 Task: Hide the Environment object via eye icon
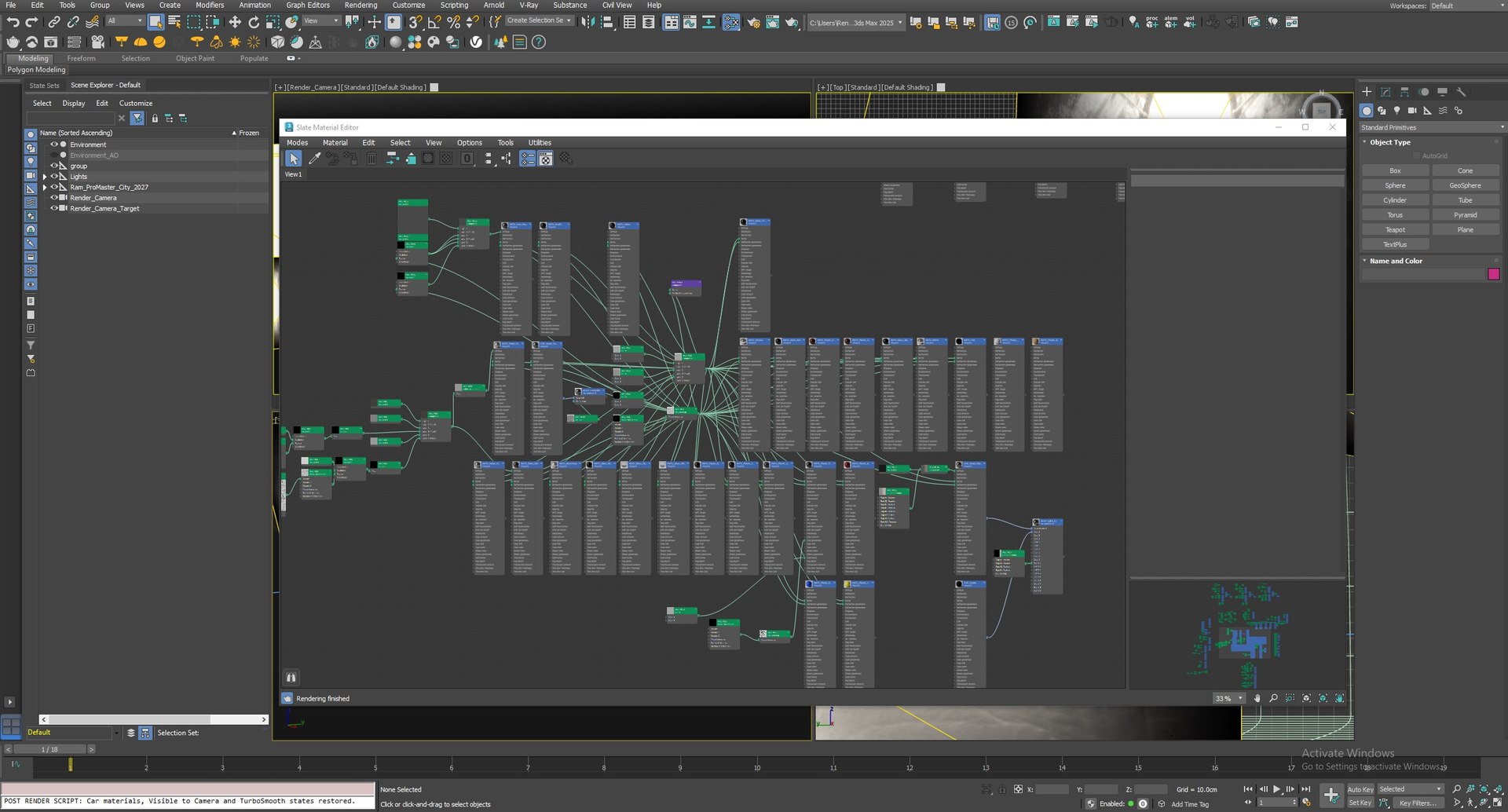(54, 144)
